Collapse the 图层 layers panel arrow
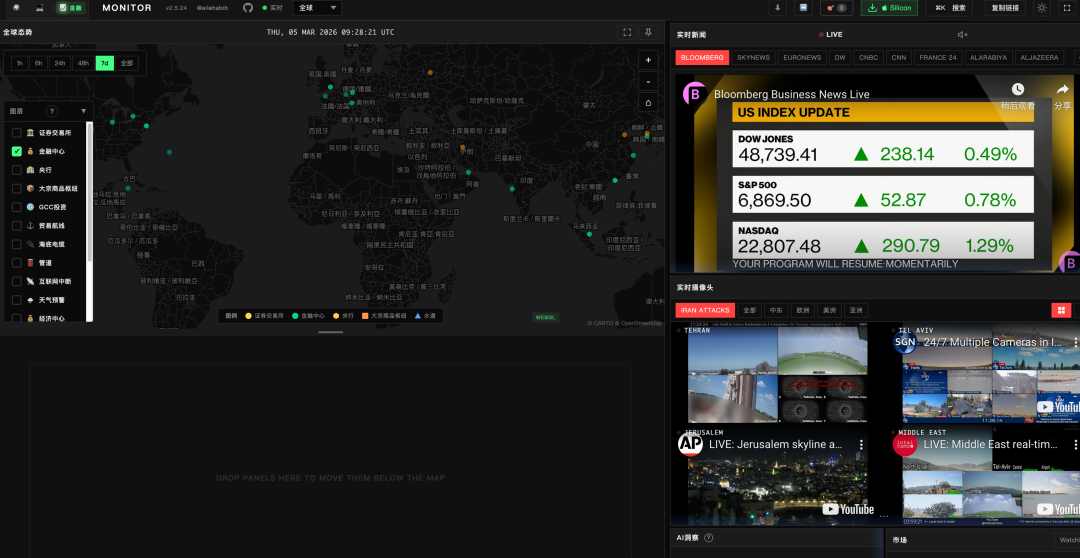1080x558 pixels. pyautogui.click(x=84, y=111)
